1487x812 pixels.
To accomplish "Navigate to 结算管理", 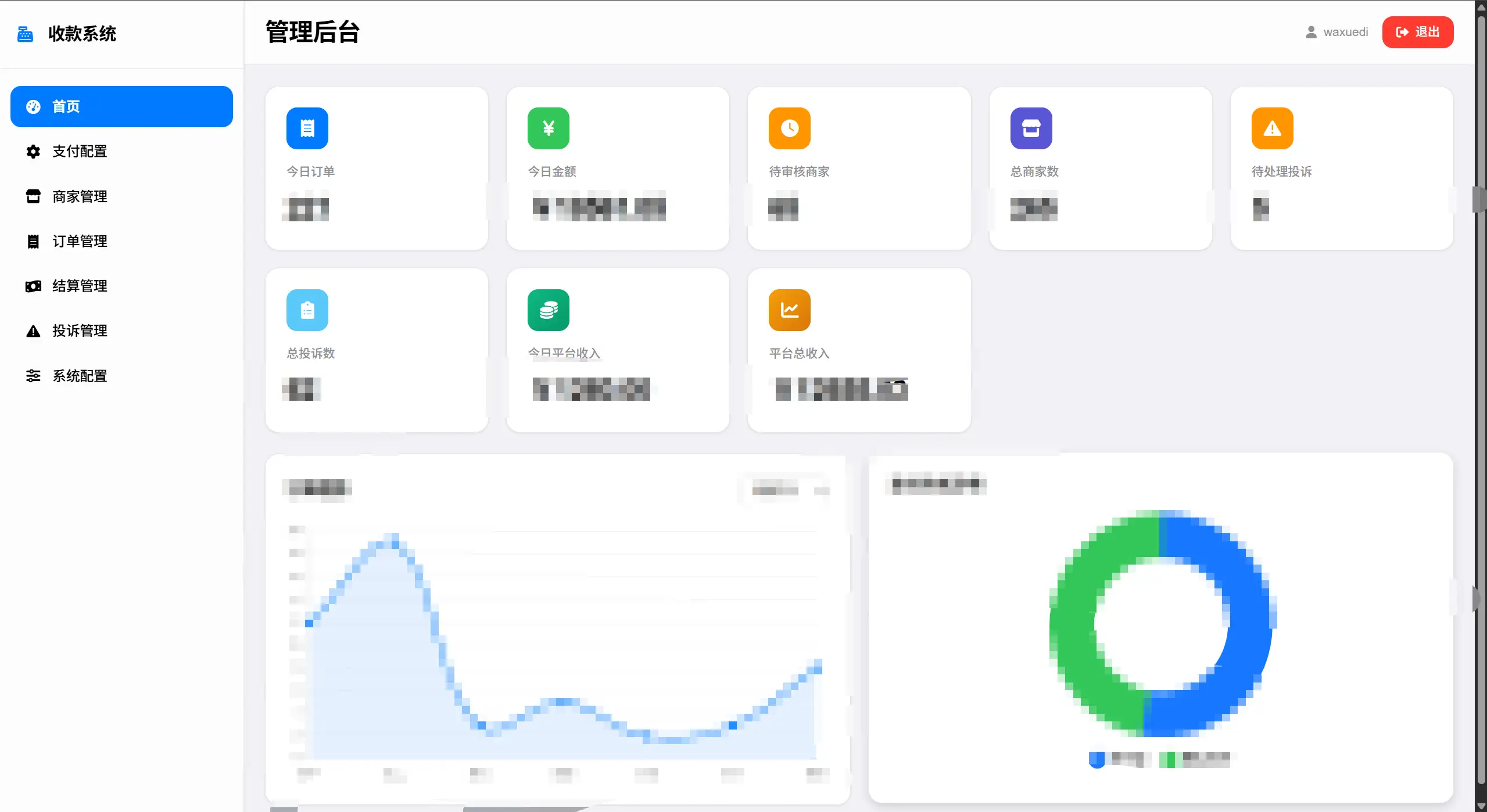I will coord(80,286).
